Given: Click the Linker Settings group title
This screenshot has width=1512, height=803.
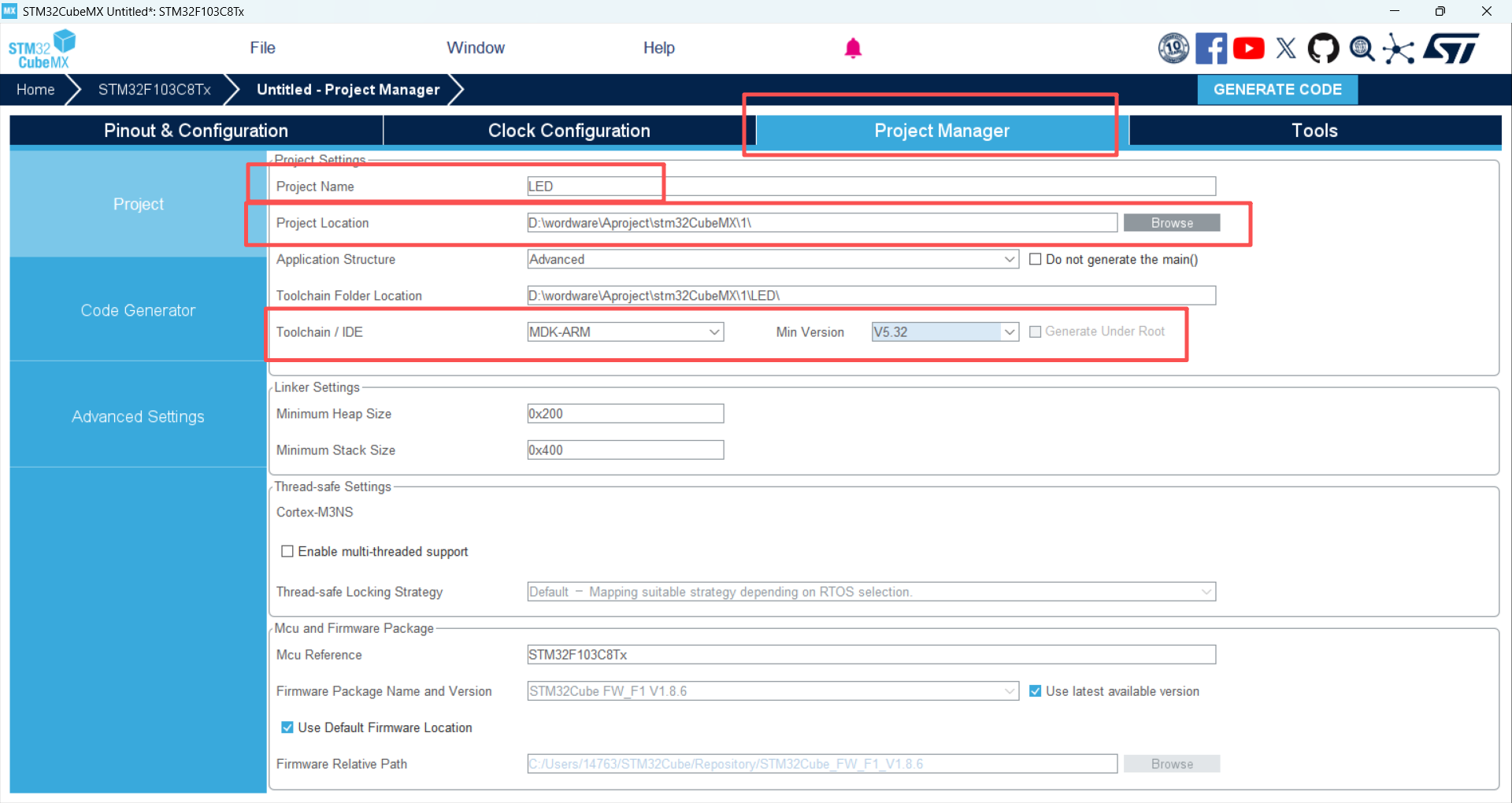Looking at the screenshot, I should [317, 387].
